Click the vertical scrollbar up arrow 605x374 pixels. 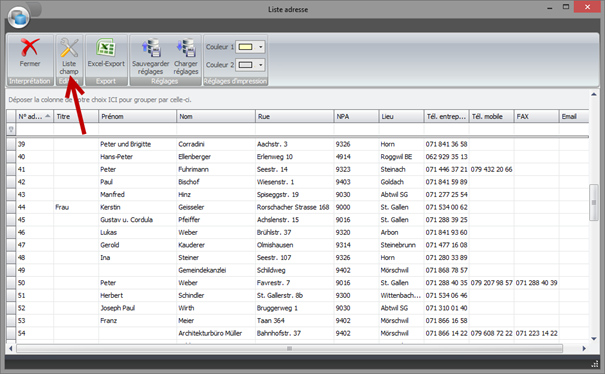[594, 94]
